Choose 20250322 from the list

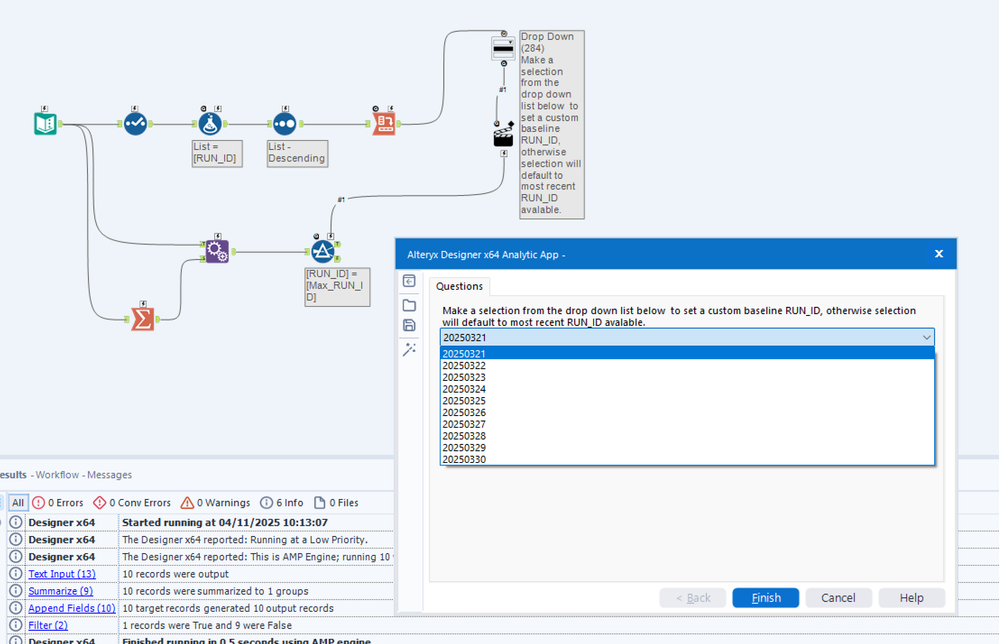[x=687, y=366]
